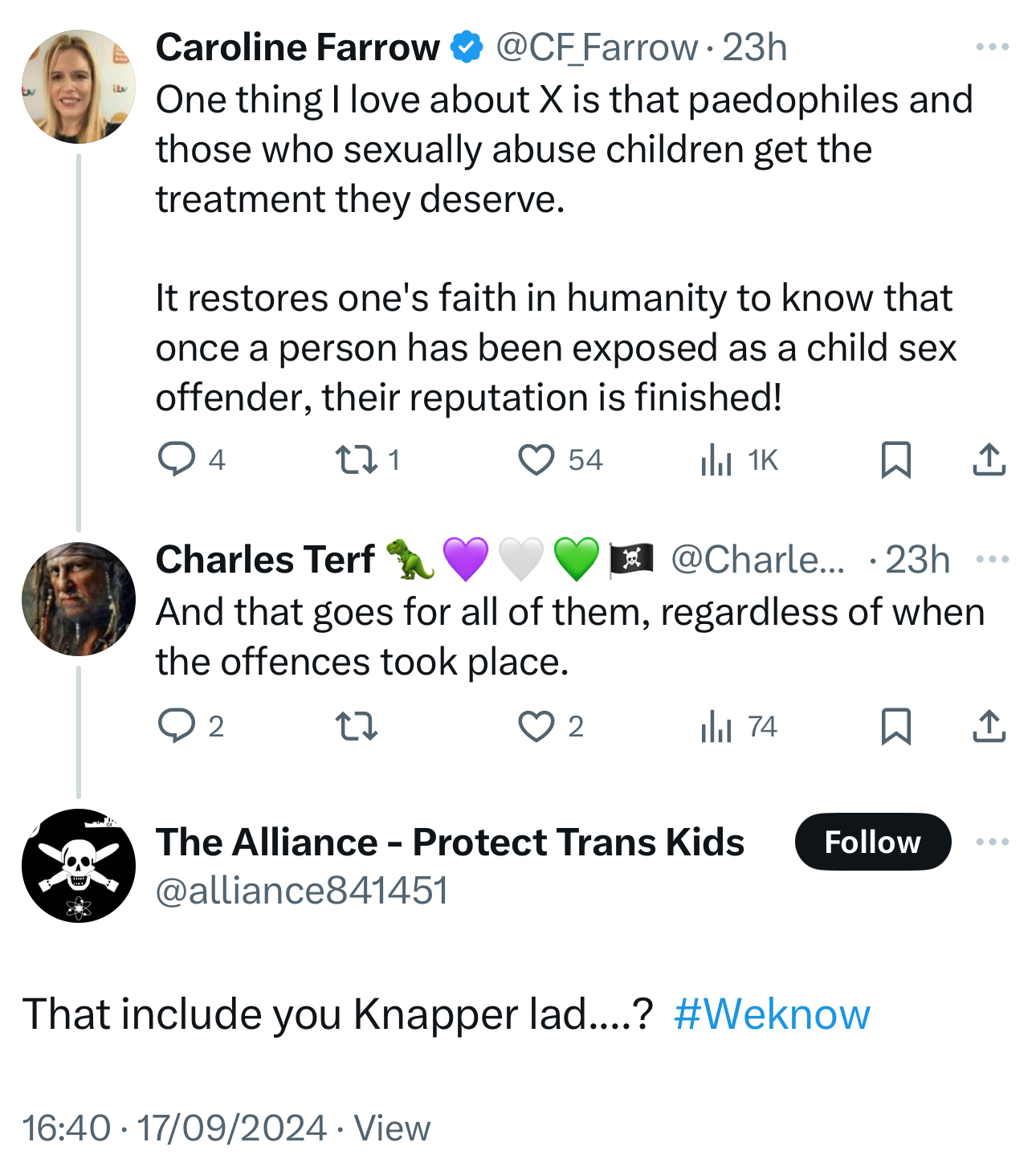Repost Caroline Farrow's tweet
This screenshot has width=1036, height=1171.
pos(356,459)
